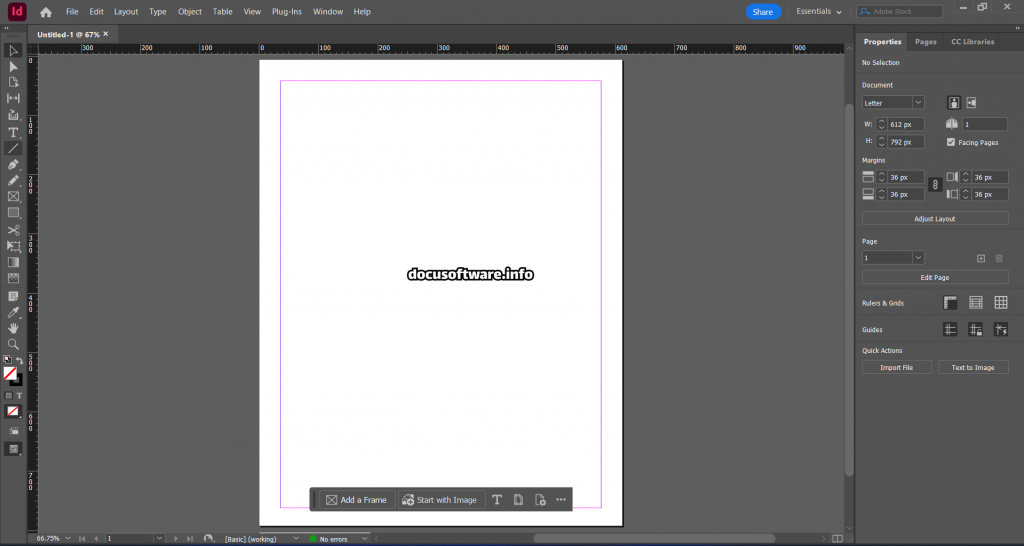Screen dimensions: 1024x546
Task: Select the Scissors tool
Action: tap(13, 230)
